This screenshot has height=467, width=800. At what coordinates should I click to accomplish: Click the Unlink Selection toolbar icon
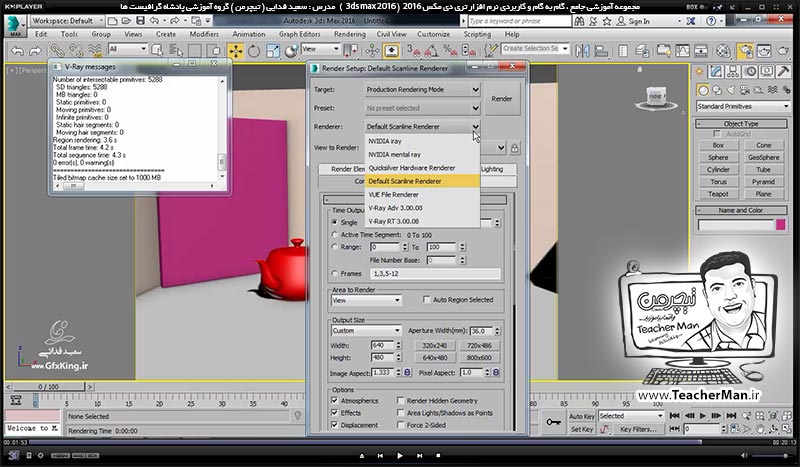[76, 51]
